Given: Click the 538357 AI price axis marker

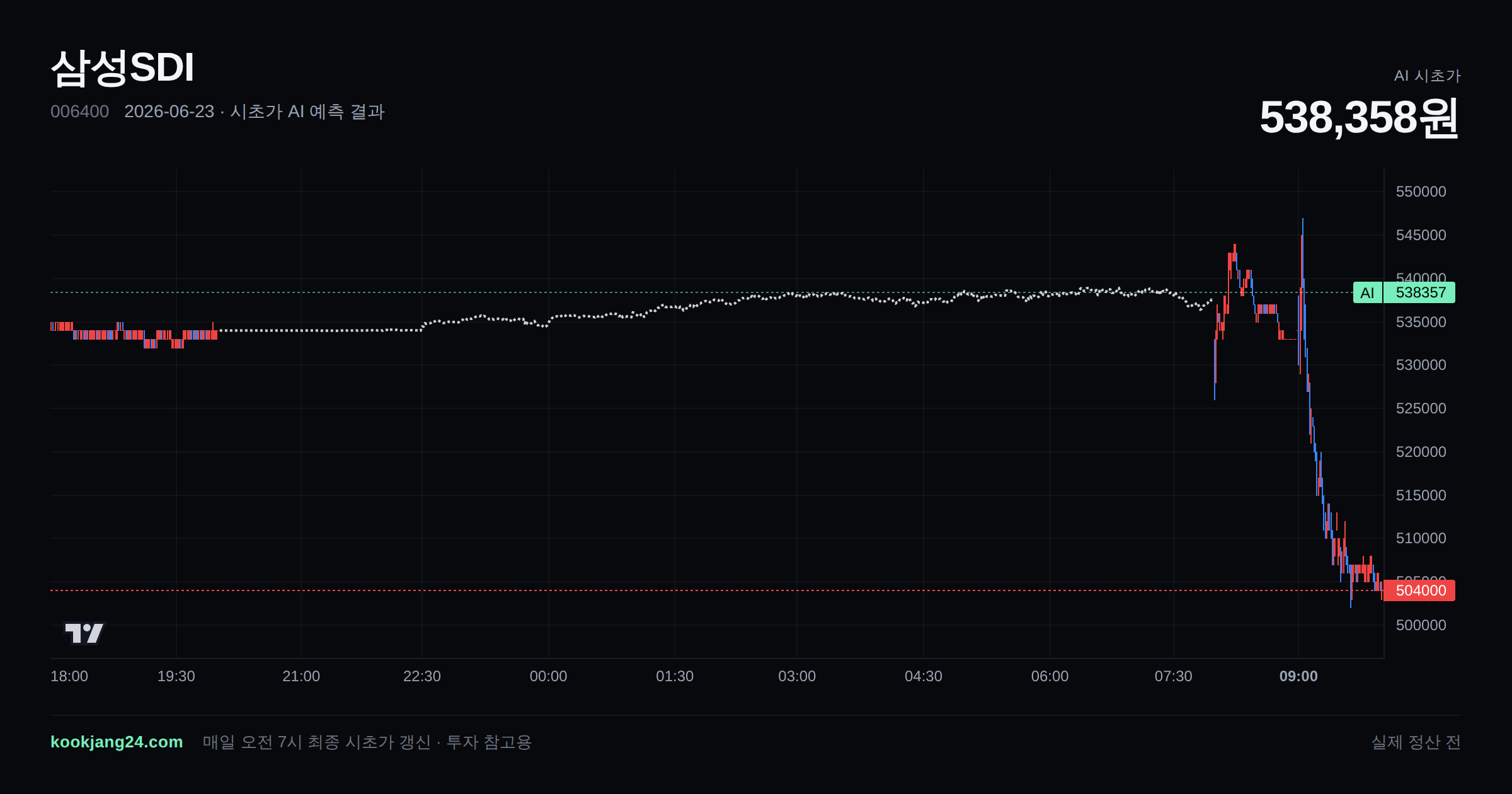Looking at the screenshot, I should point(1419,292).
